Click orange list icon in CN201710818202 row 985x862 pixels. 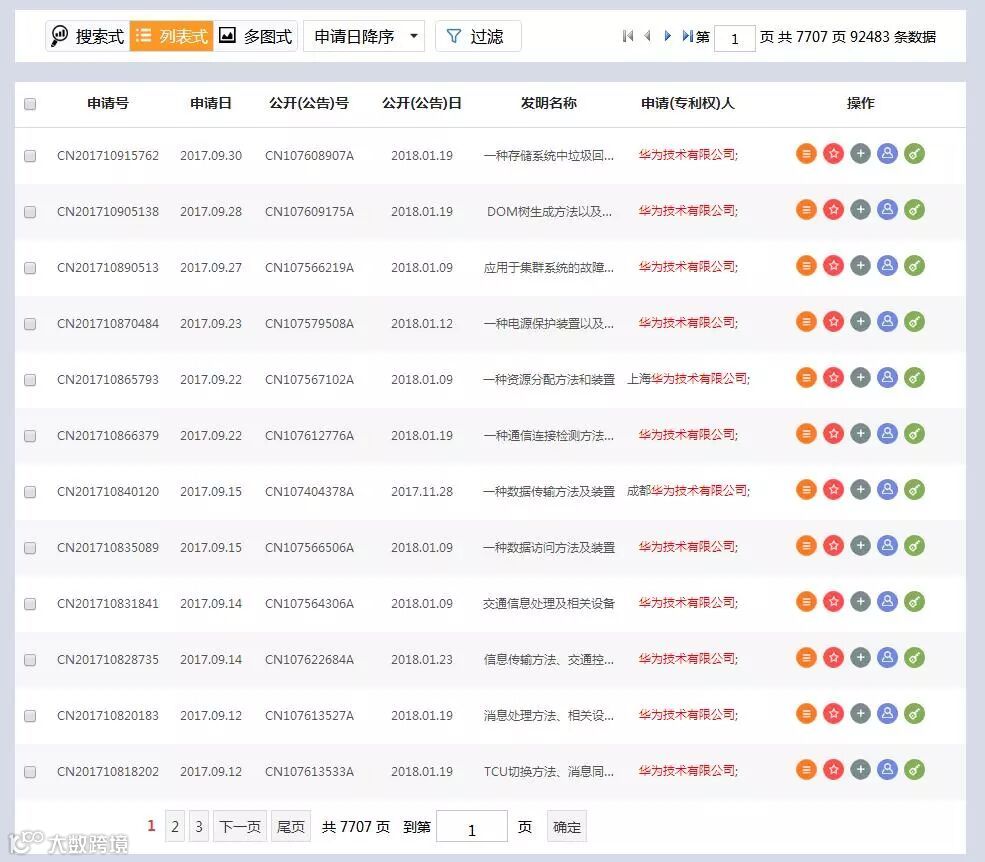point(806,769)
